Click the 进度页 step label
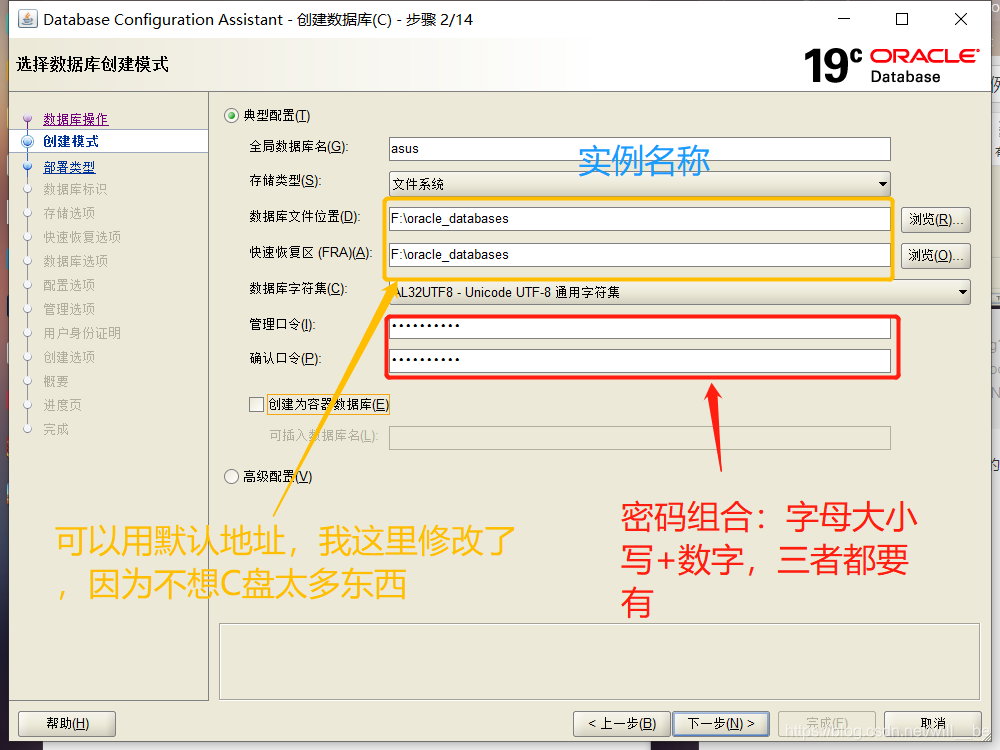This screenshot has width=1000, height=750. tap(62, 405)
